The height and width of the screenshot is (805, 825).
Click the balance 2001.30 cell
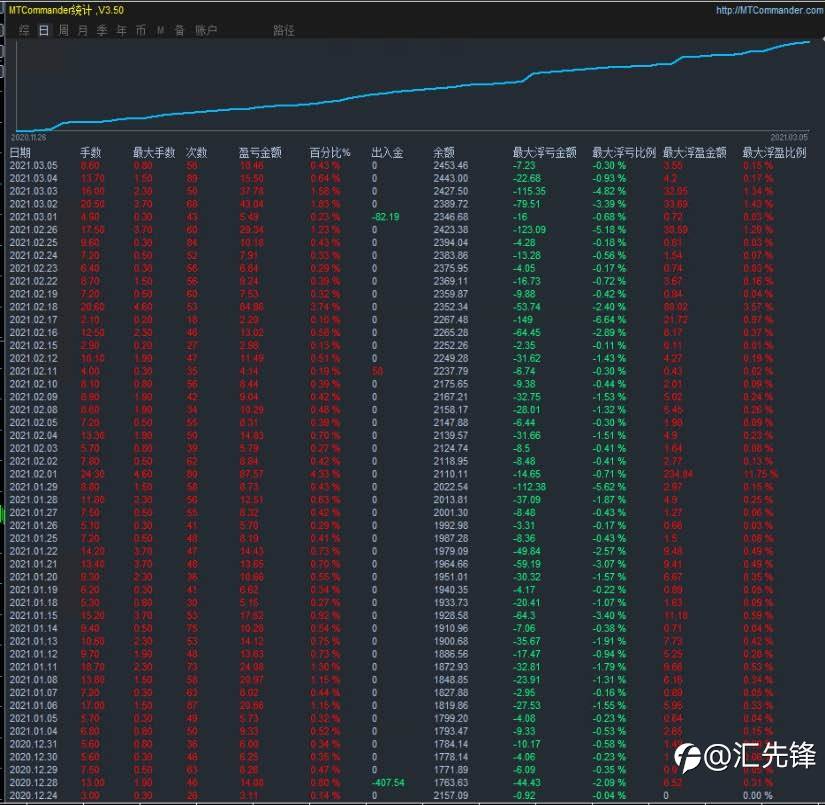click(450, 512)
